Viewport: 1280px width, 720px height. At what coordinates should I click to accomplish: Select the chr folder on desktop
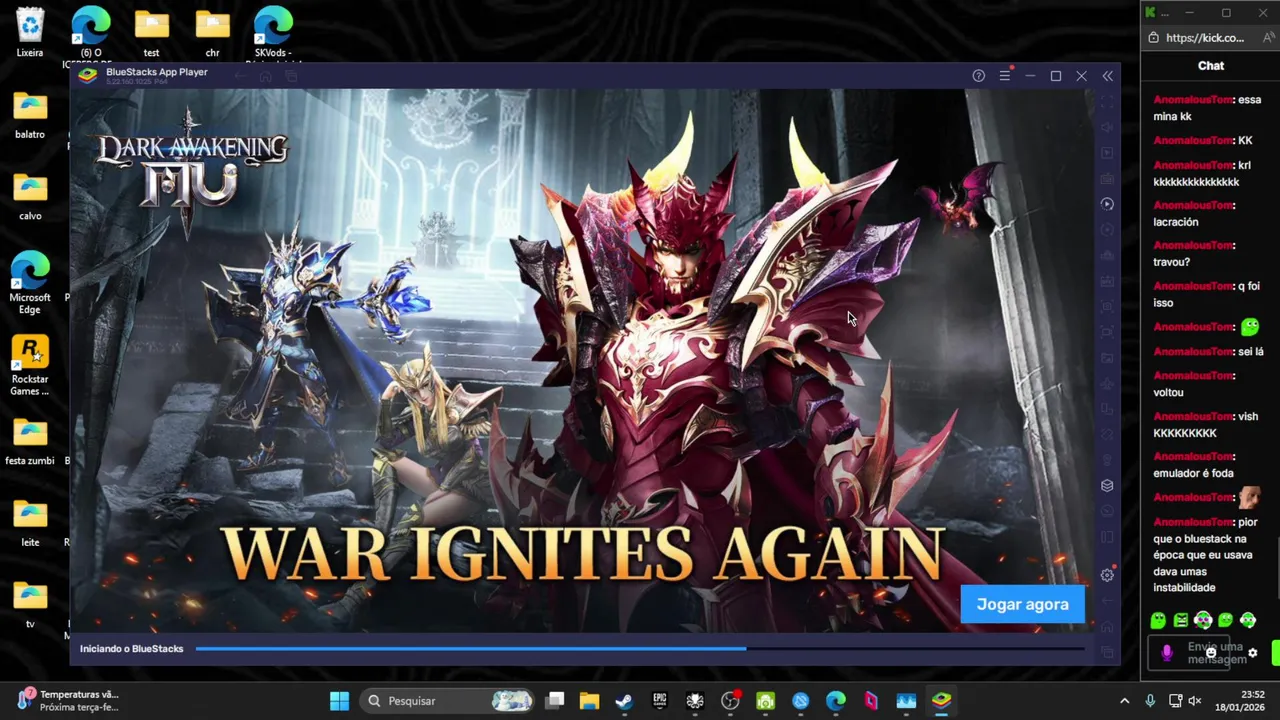point(212,33)
